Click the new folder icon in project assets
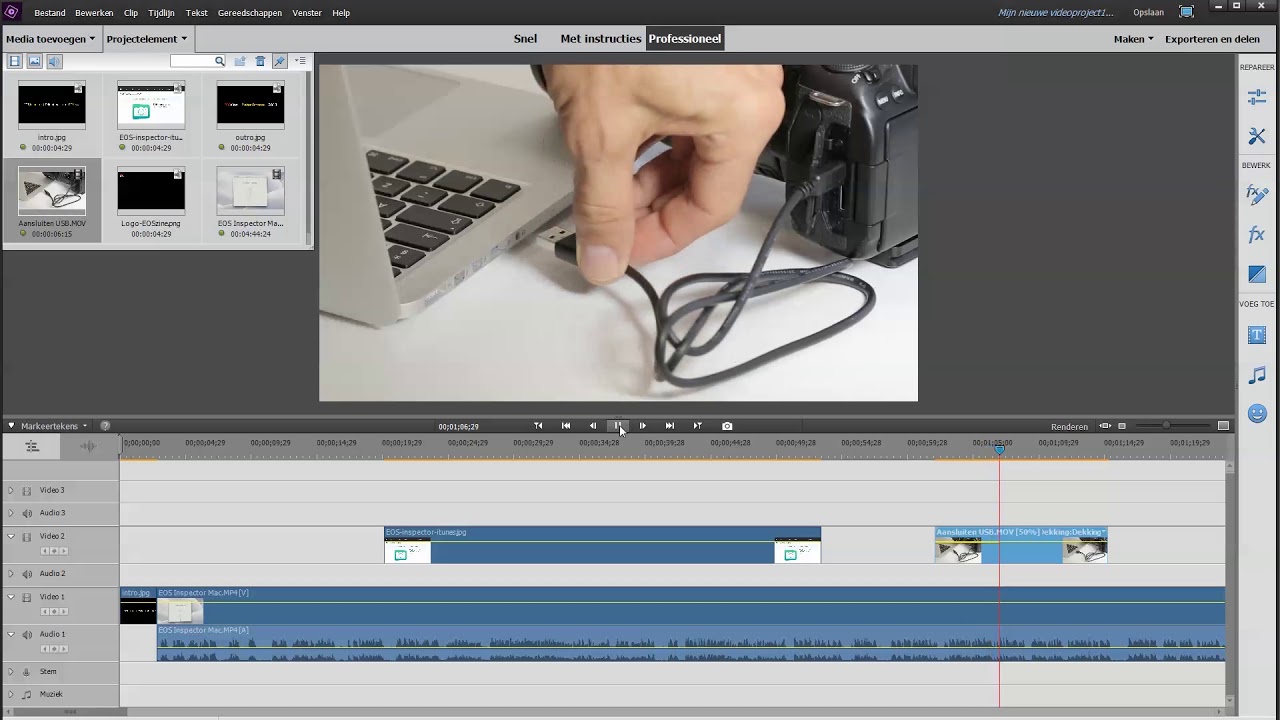The height and width of the screenshot is (720, 1280). [240, 62]
